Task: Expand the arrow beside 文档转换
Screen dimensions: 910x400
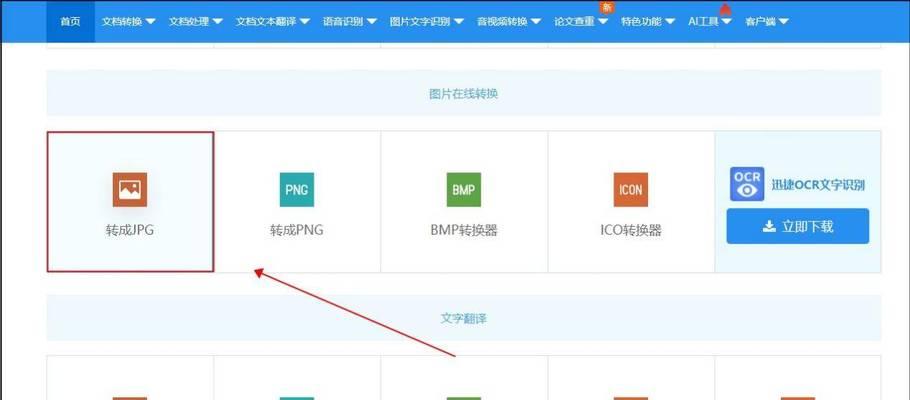Action: click(x=150, y=22)
